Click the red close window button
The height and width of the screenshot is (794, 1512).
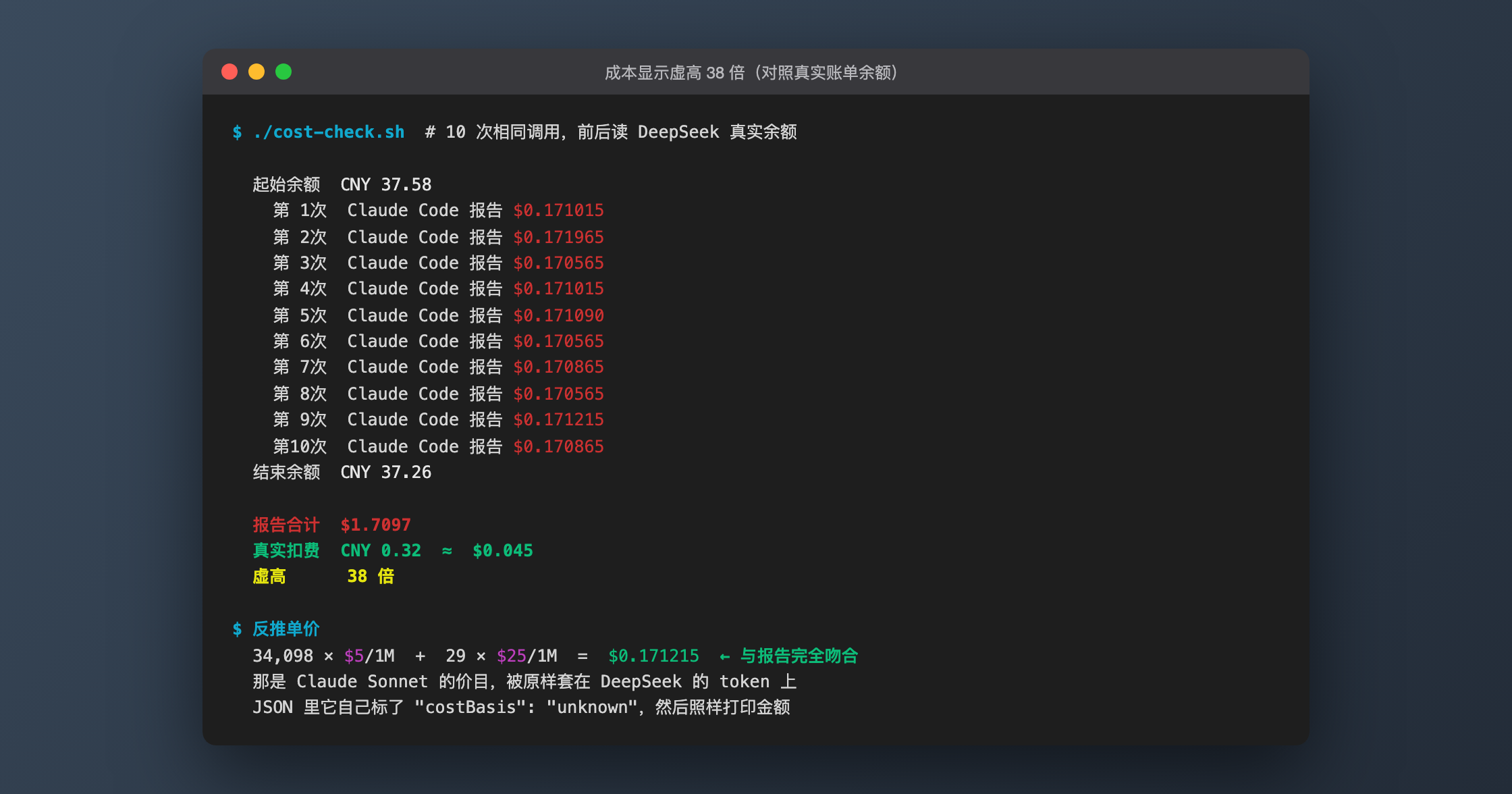230,72
